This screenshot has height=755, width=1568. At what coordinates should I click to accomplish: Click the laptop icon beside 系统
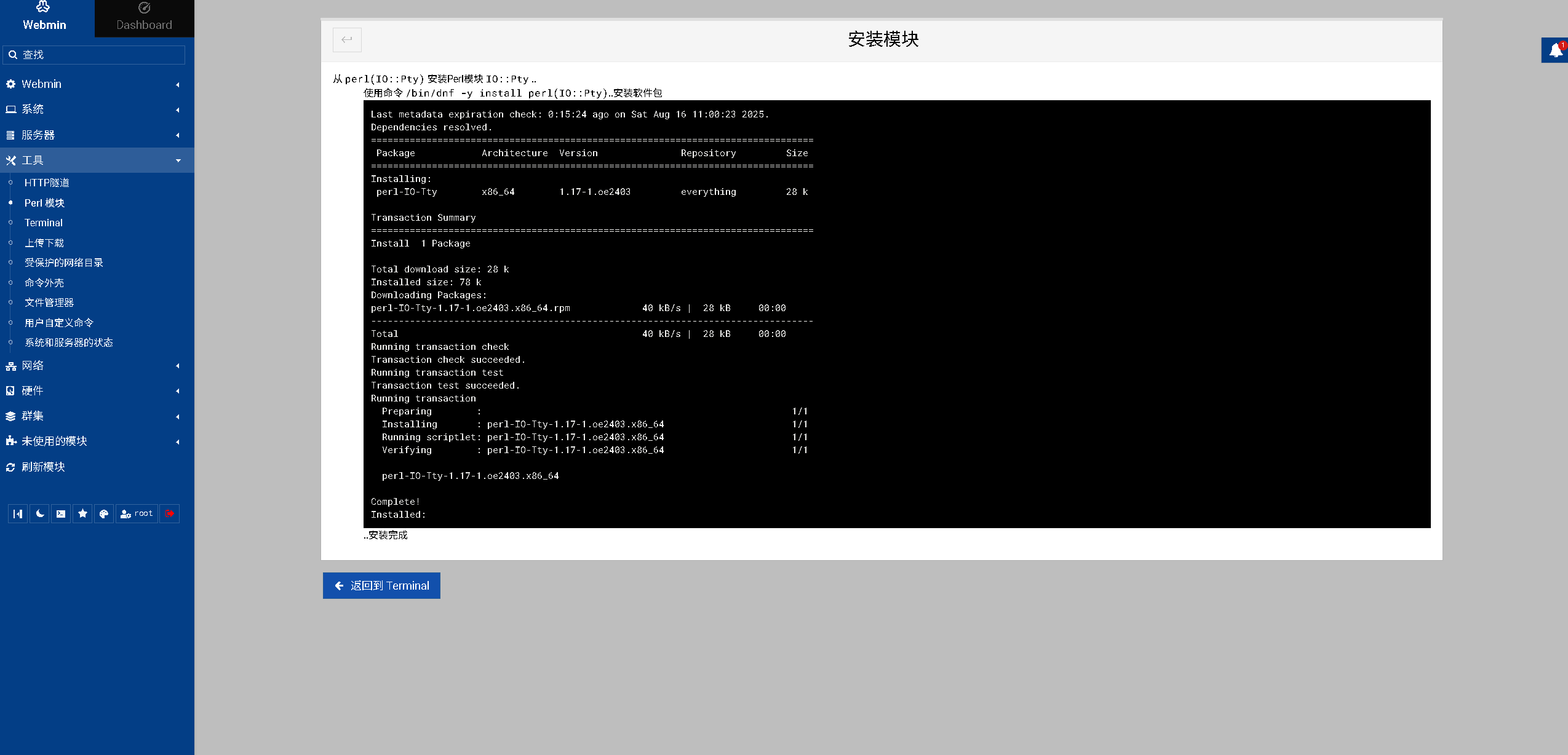10,109
